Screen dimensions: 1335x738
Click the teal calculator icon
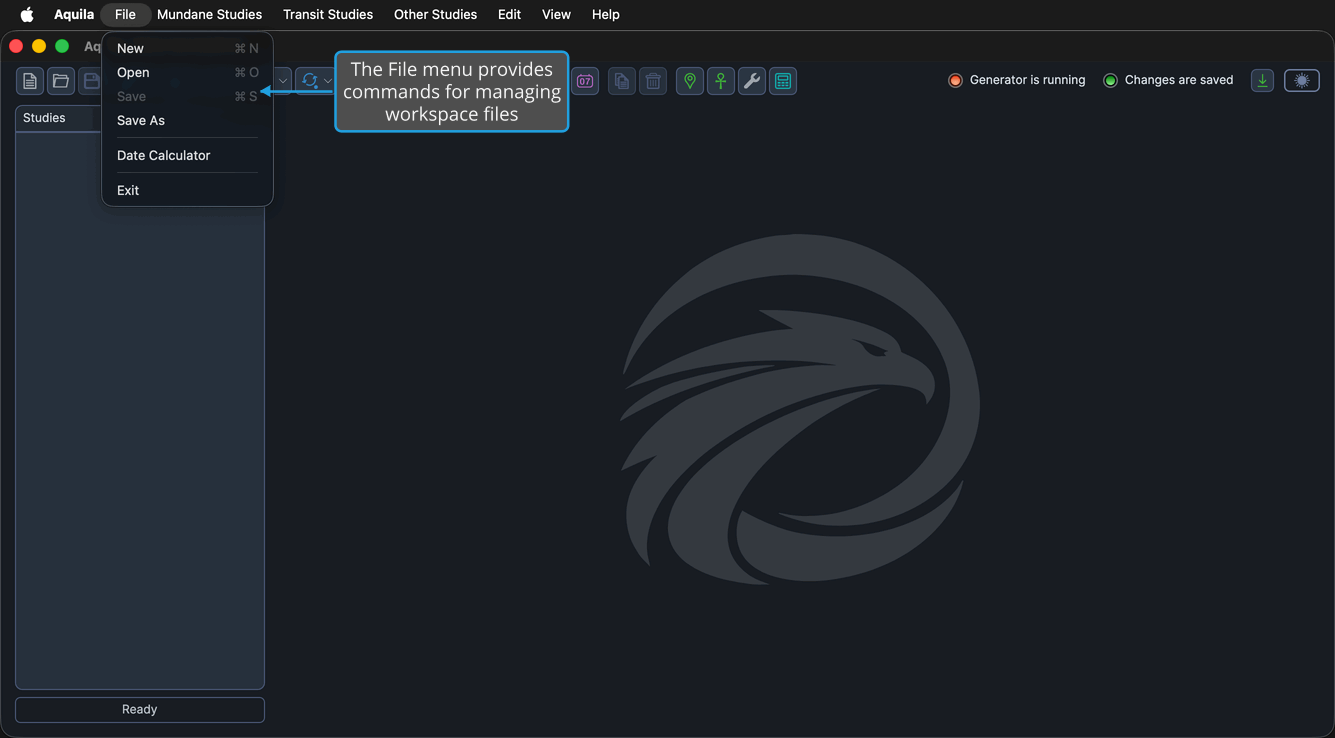tap(783, 81)
